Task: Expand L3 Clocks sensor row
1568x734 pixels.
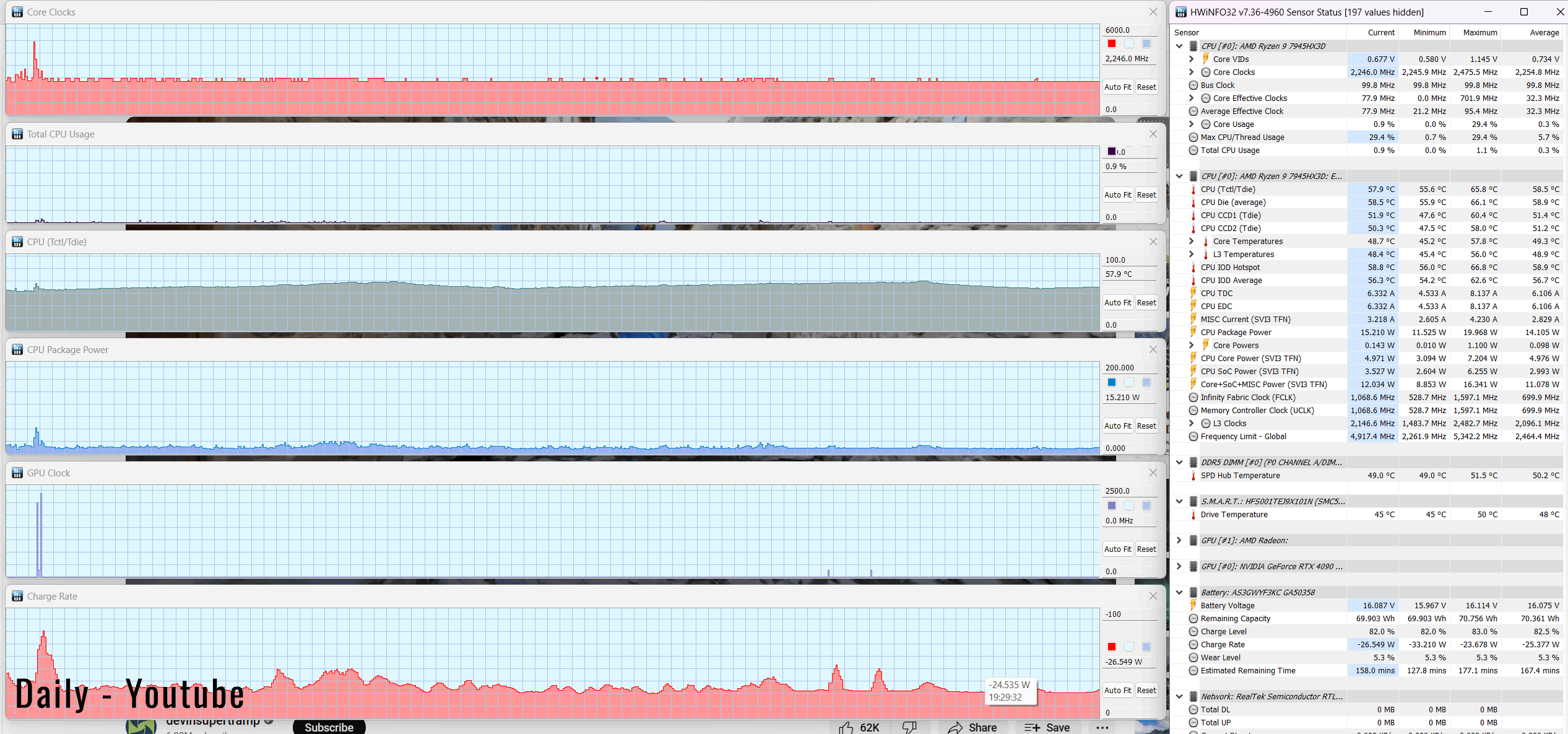Action: pos(1192,423)
